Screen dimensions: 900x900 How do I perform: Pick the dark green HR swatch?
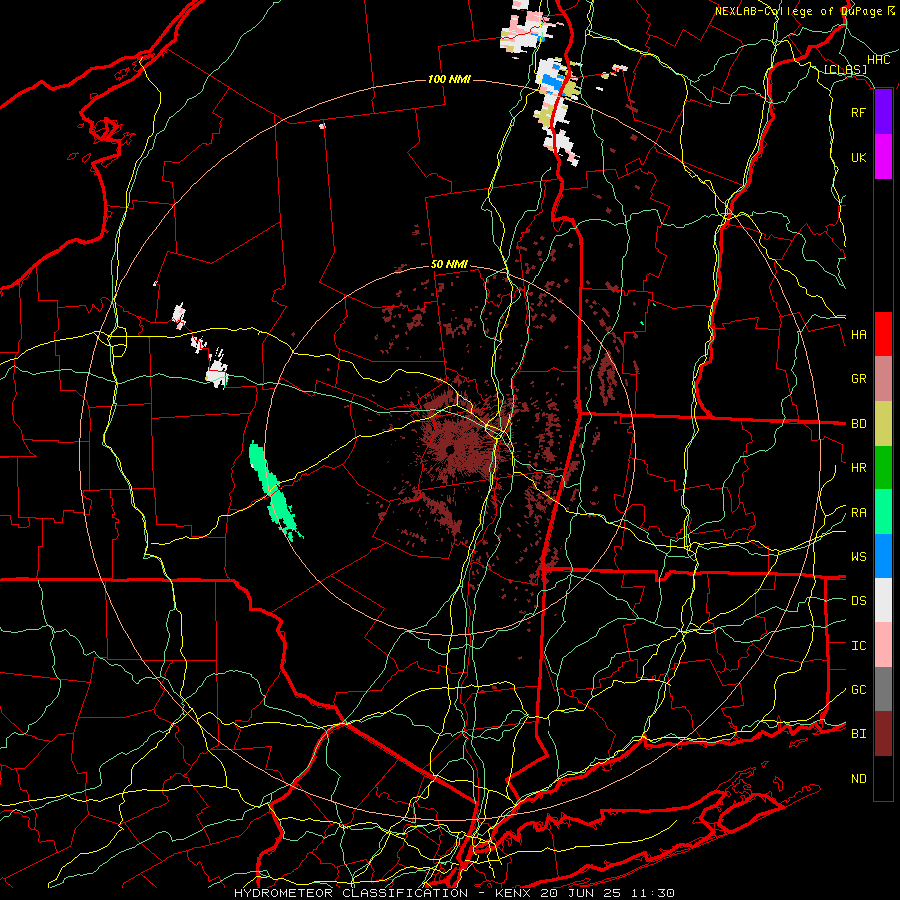tap(883, 468)
